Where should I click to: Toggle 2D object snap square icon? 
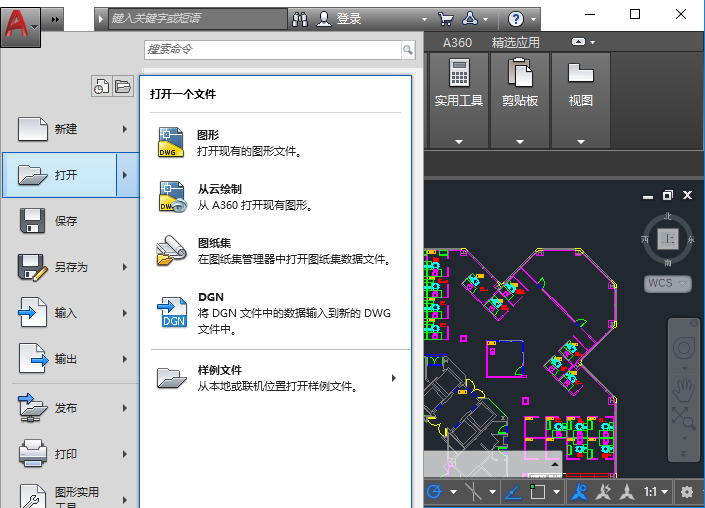coord(537,492)
